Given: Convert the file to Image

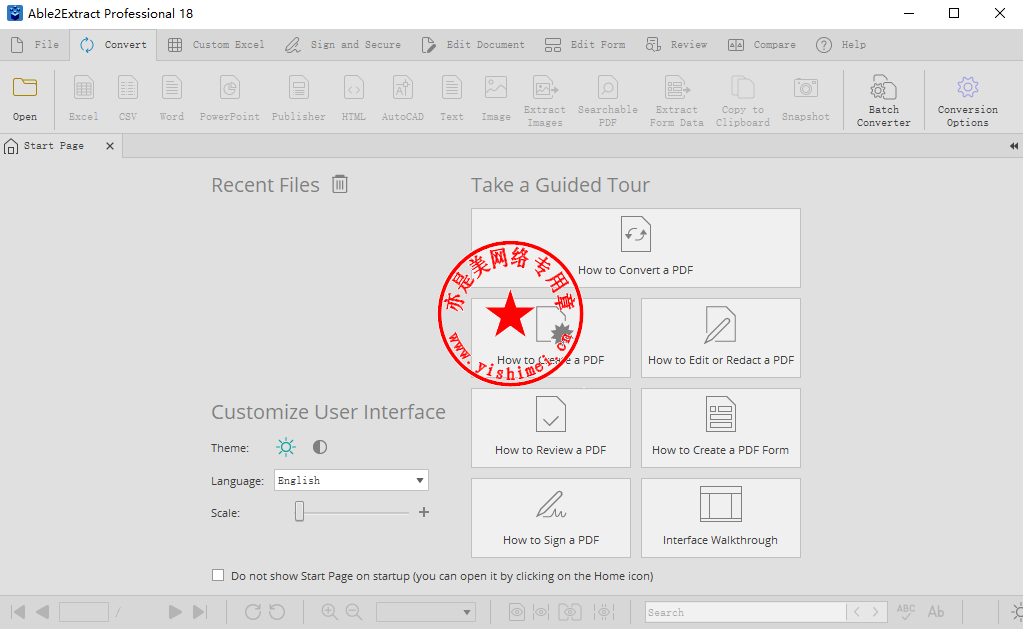Looking at the screenshot, I should pos(496,98).
